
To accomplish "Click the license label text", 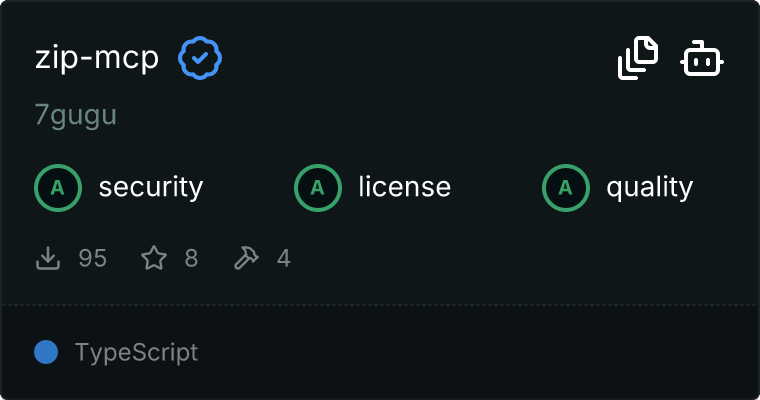I will (x=404, y=187).
